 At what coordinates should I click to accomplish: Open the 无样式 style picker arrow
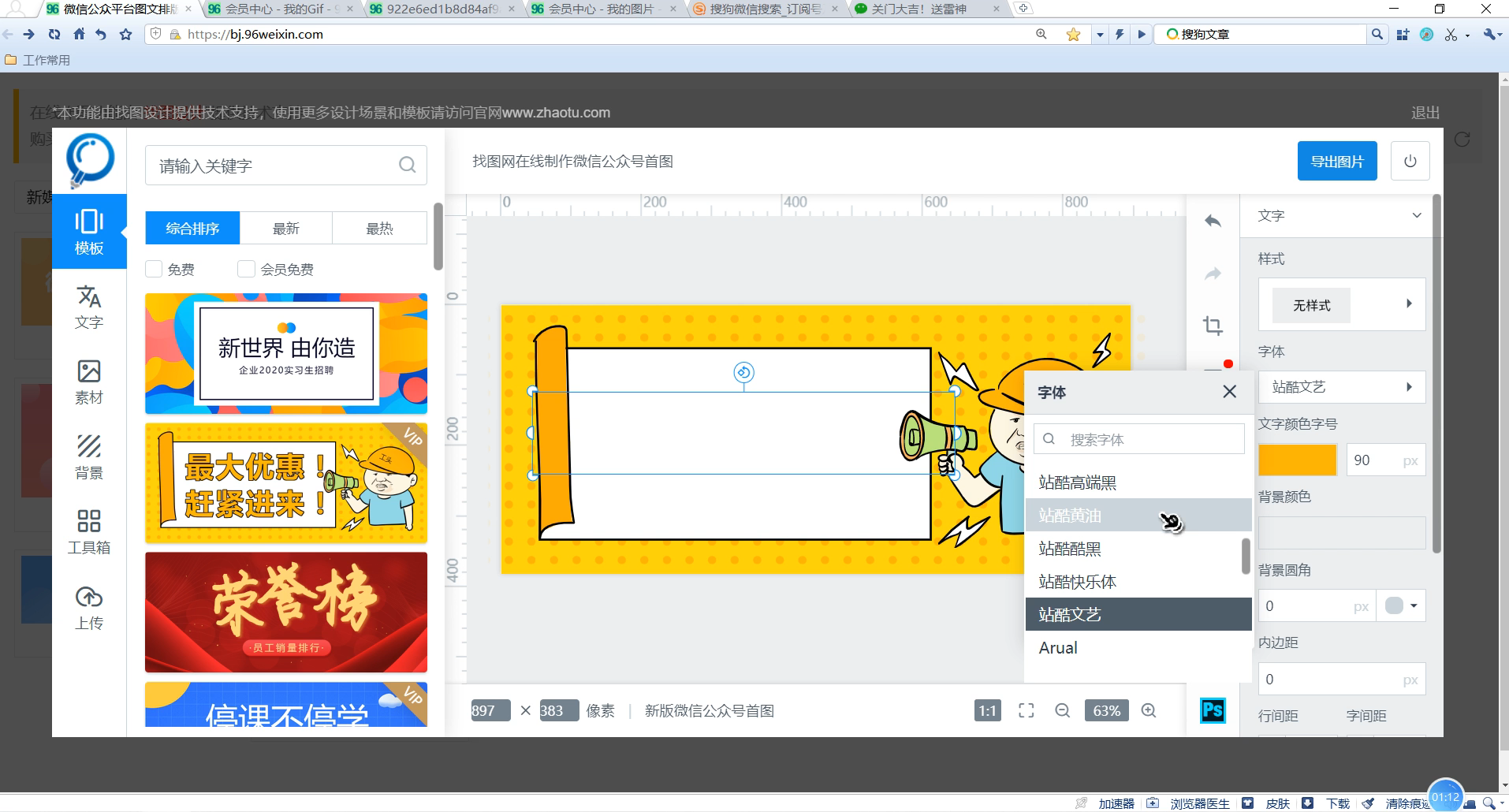1410,304
